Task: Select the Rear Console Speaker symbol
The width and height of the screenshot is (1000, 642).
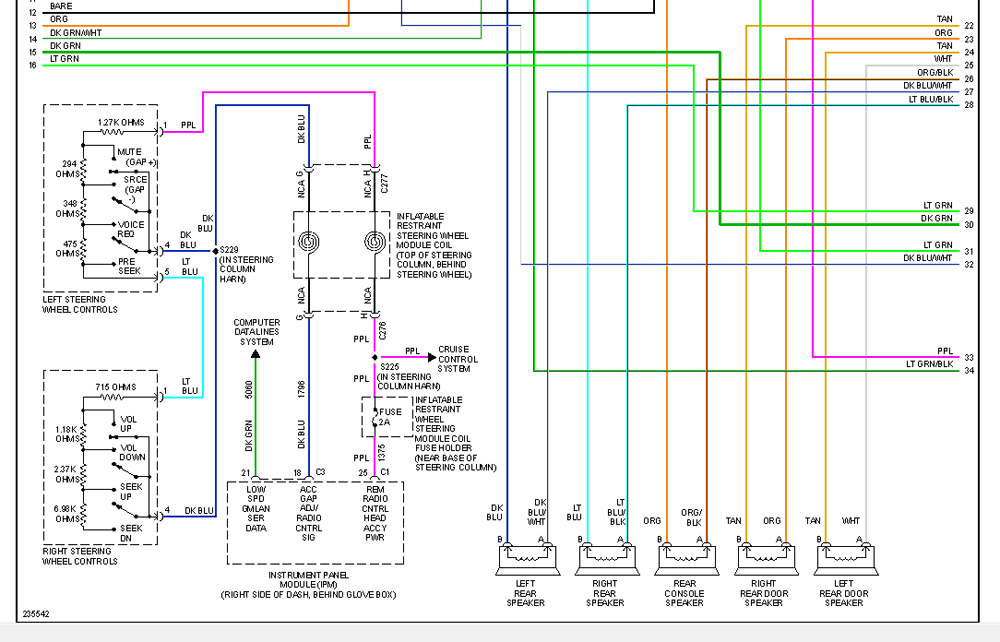Action: (687, 558)
